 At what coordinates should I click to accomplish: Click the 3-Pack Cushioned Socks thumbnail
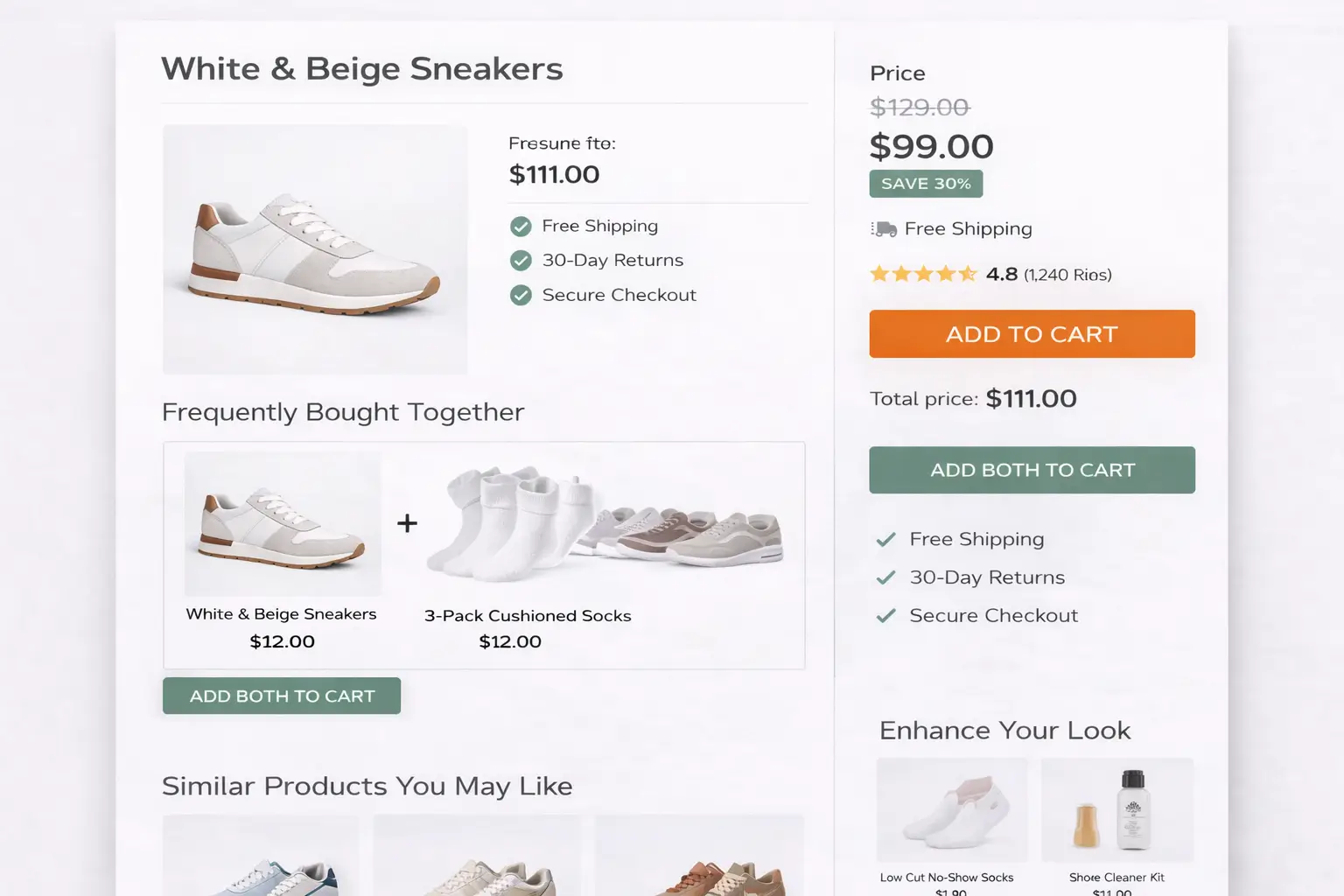[x=528, y=522]
